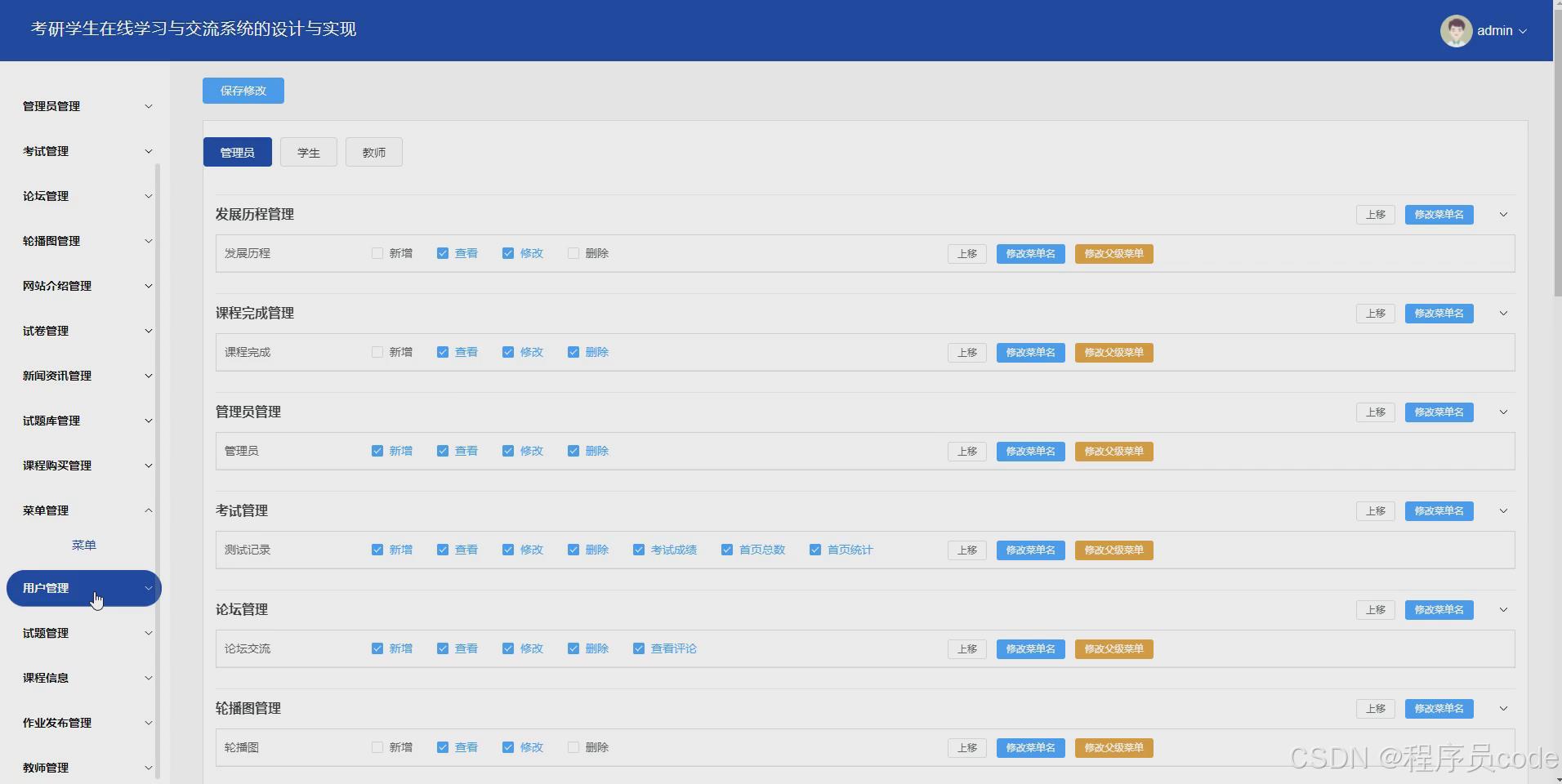Open 用户管理 in the sidebar

click(84, 588)
